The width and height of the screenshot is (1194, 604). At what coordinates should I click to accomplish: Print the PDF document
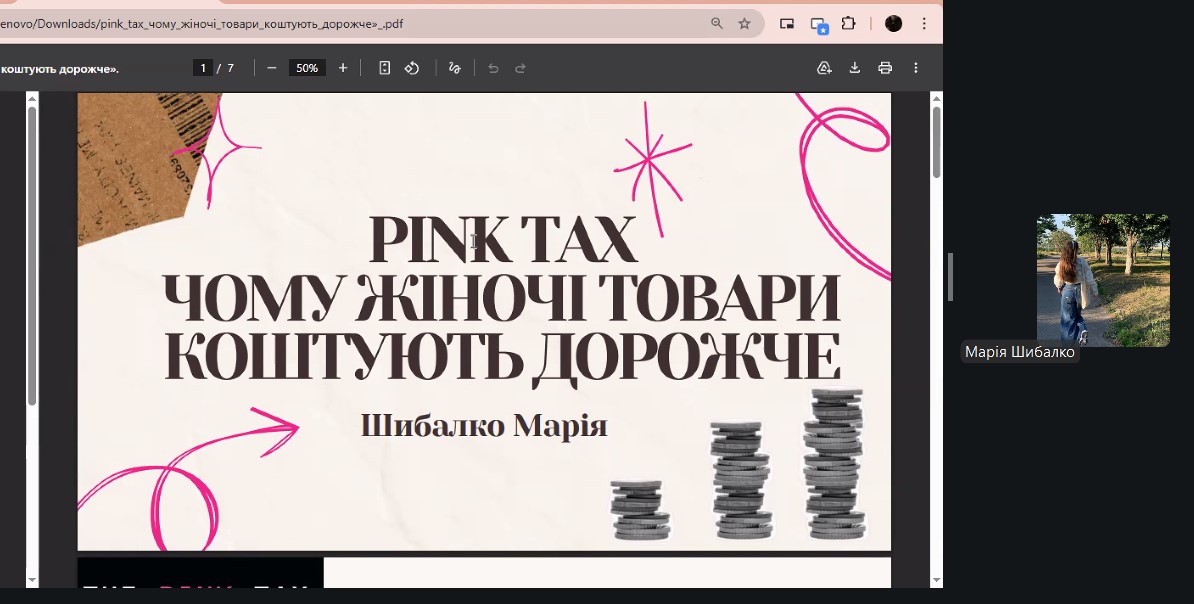885,68
